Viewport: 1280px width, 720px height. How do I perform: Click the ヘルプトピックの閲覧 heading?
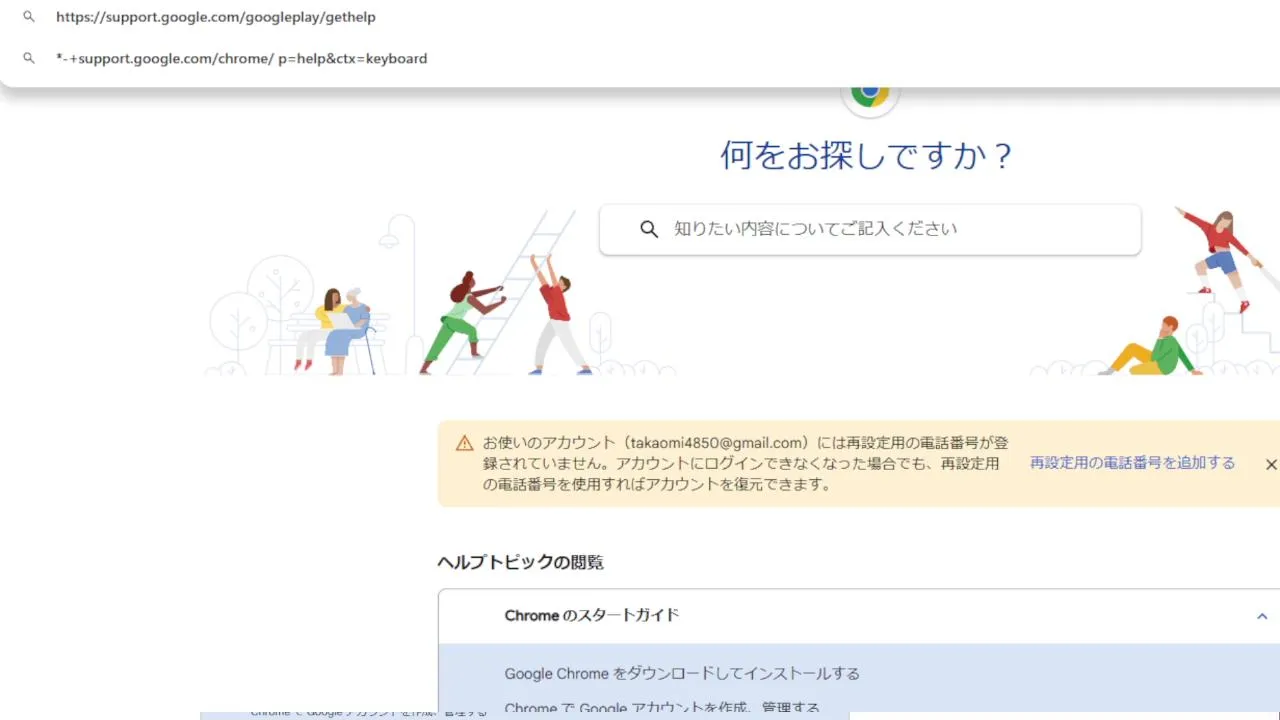(x=520, y=562)
